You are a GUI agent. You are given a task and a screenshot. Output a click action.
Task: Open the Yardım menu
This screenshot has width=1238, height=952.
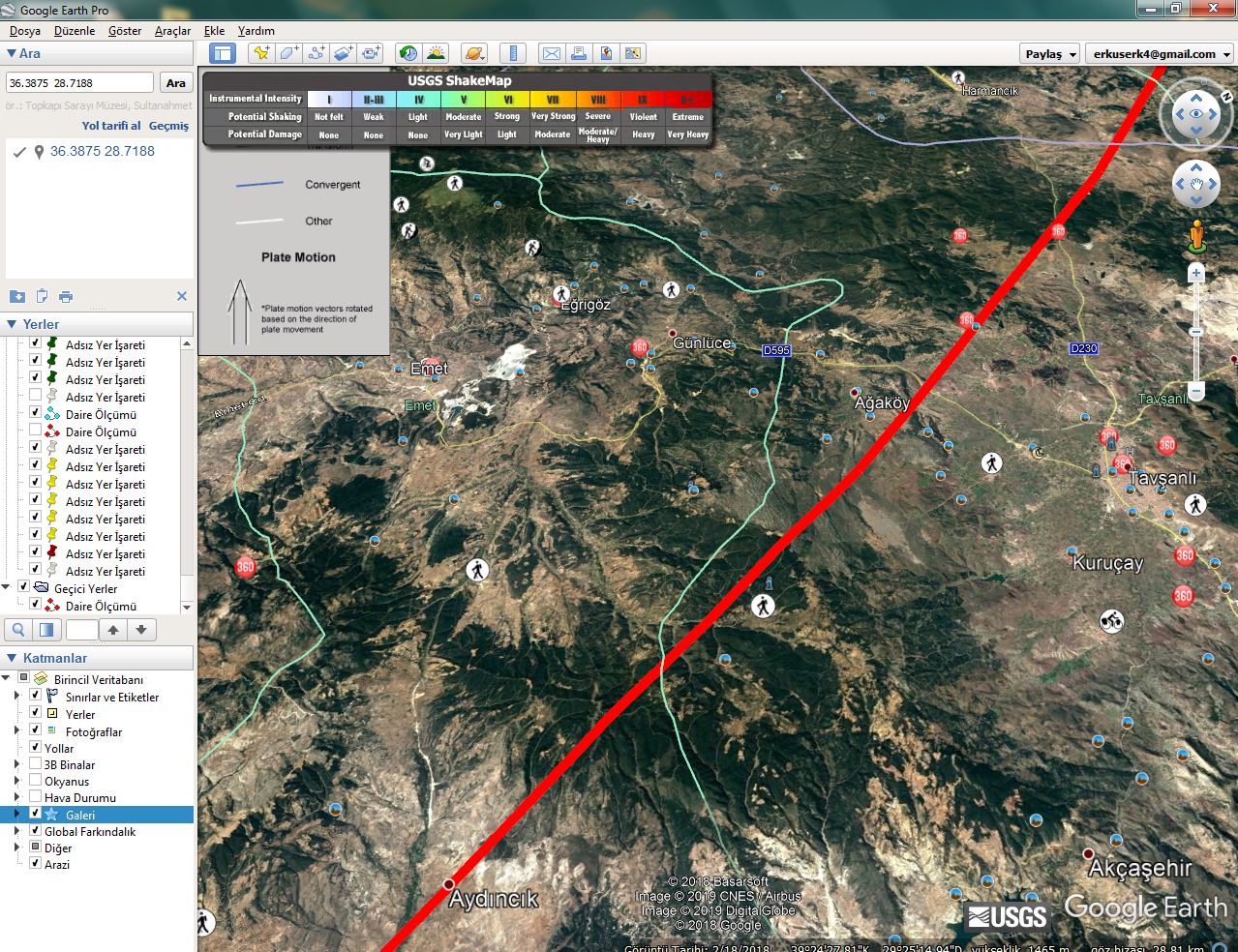pyautogui.click(x=257, y=31)
